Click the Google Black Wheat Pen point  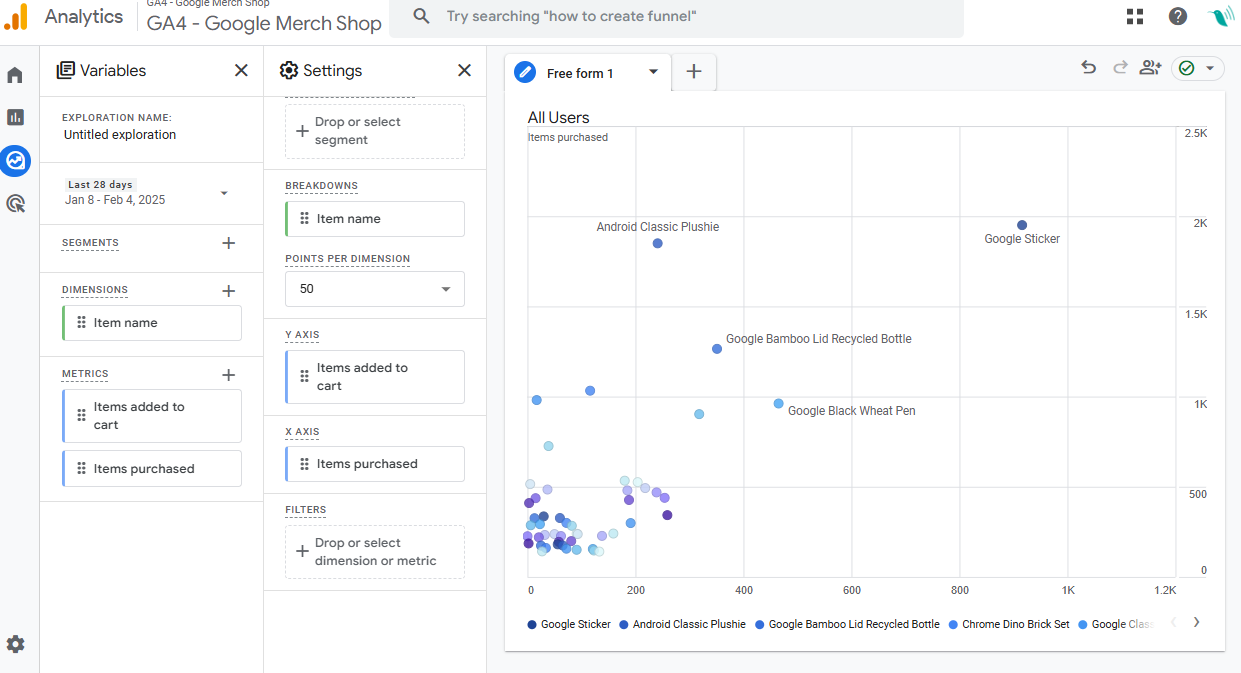pyautogui.click(x=778, y=404)
